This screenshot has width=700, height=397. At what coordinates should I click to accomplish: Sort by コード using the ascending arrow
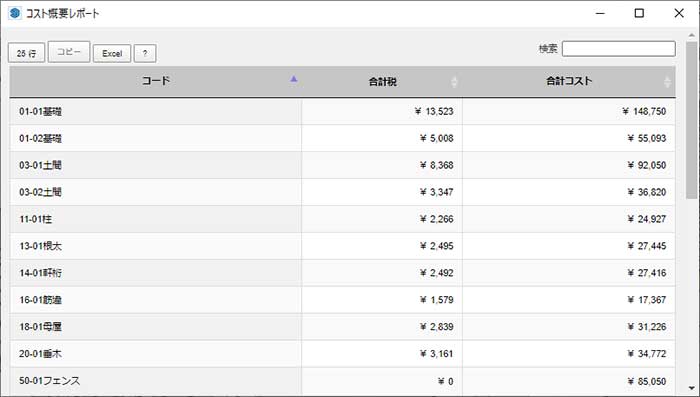[293, 79]
